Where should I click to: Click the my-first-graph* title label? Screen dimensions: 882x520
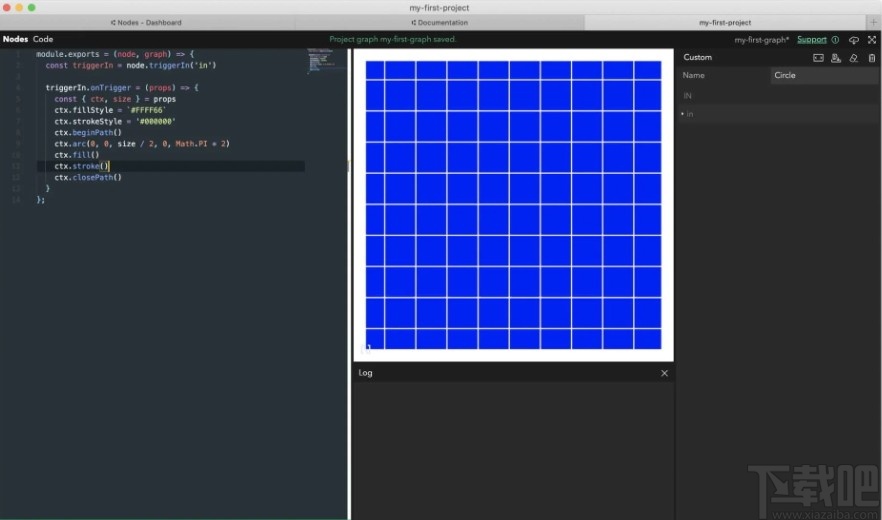coord(762,40)
